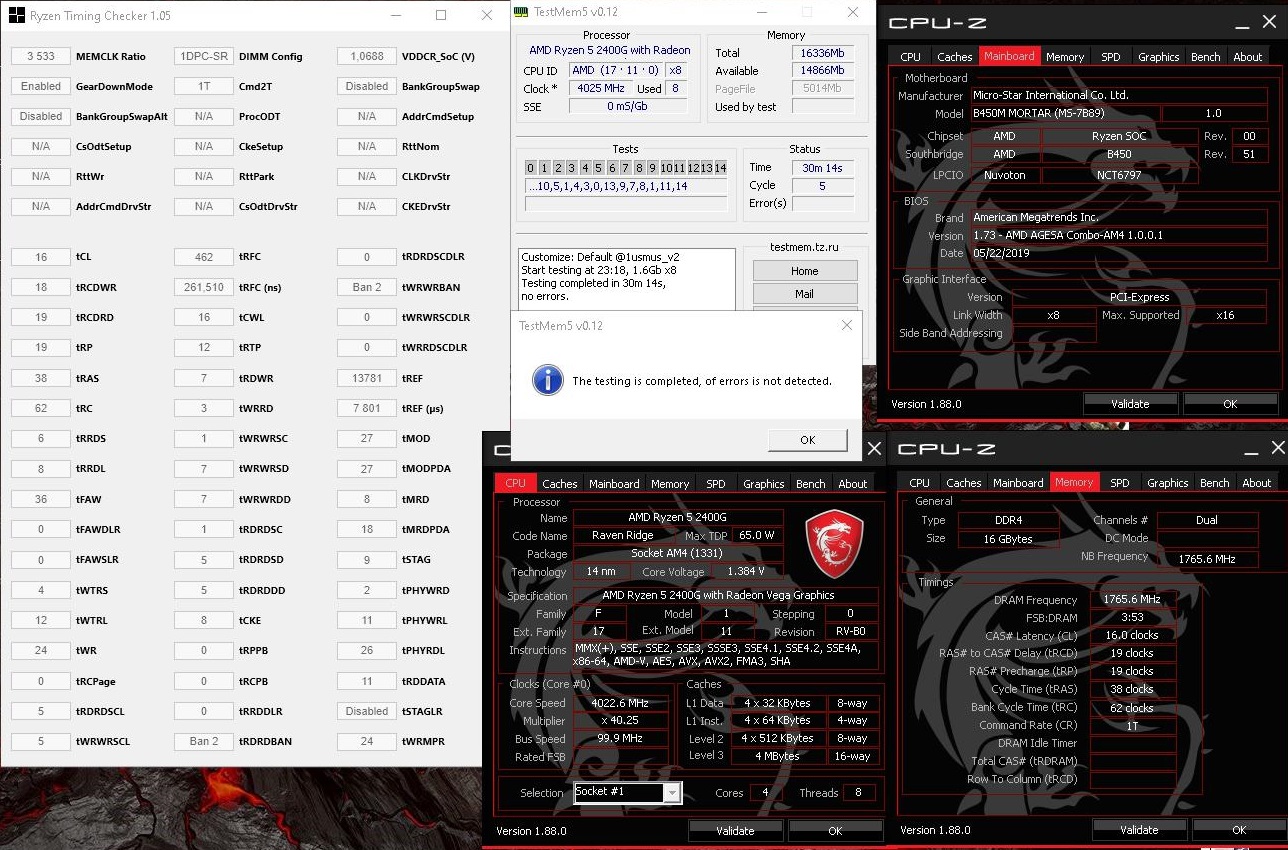Open the About tab in the CPU-Z Memory window
The height and width of the screenshot is (850, 1288).
tap(1256, 482)
